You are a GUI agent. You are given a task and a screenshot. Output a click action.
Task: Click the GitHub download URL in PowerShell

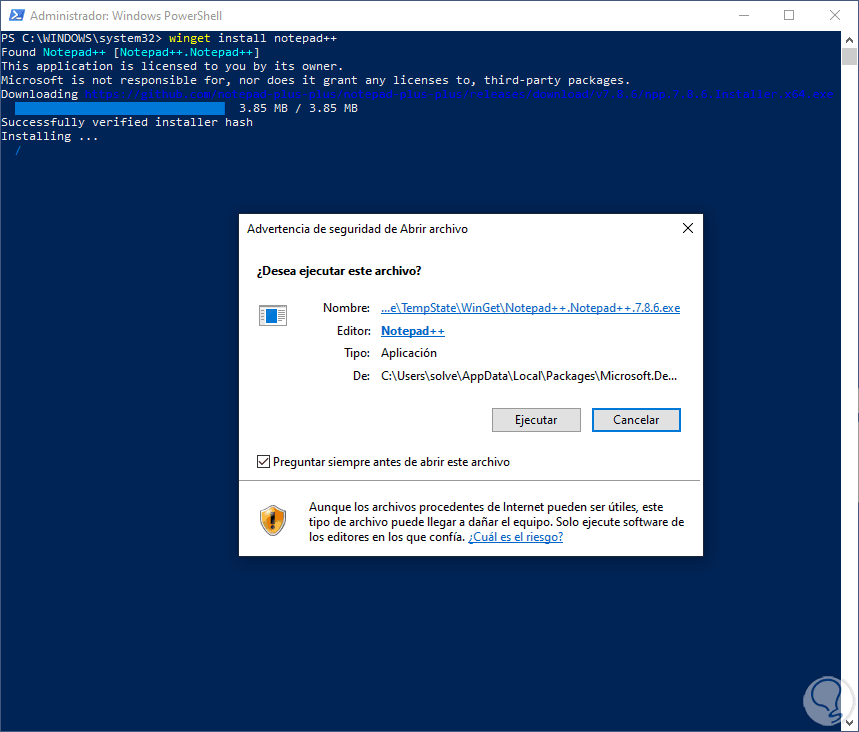[x=459, y=94]
